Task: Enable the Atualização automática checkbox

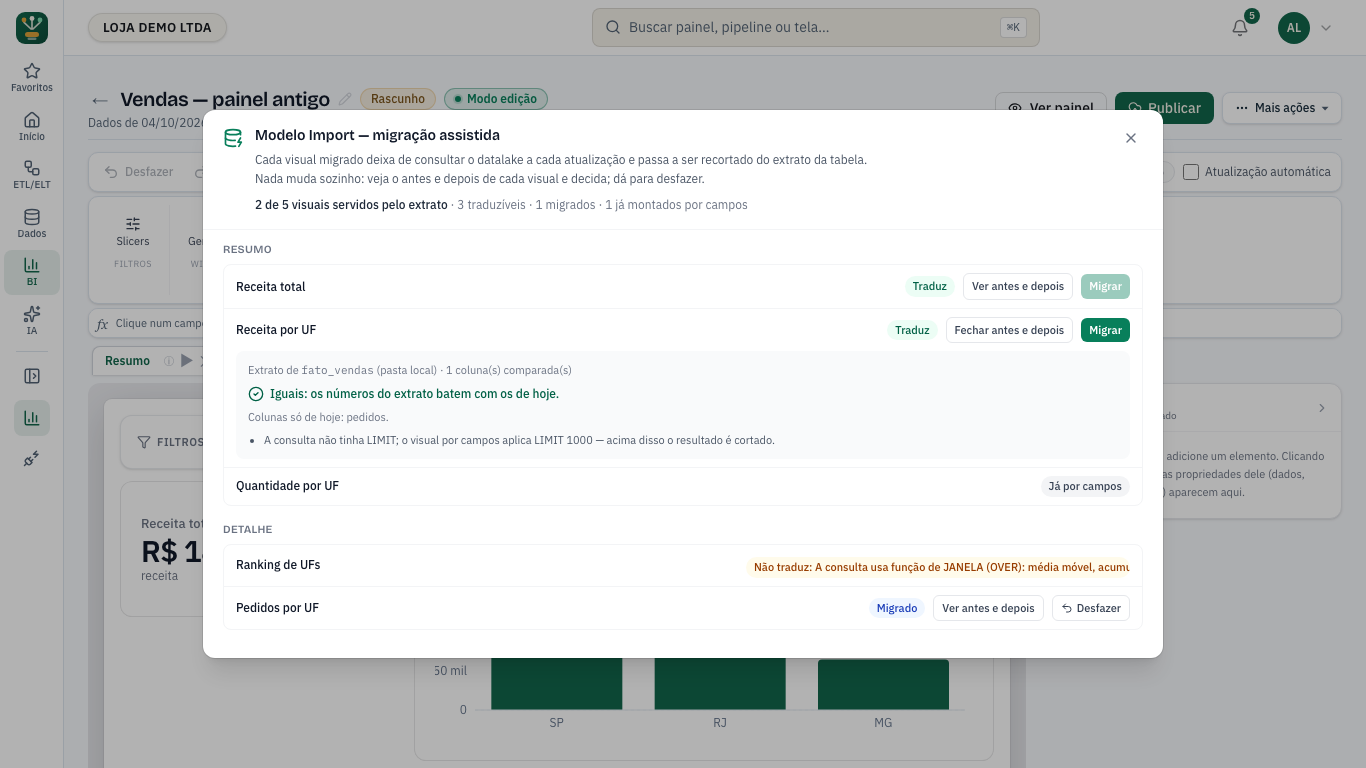Action: coord(1191,172)
